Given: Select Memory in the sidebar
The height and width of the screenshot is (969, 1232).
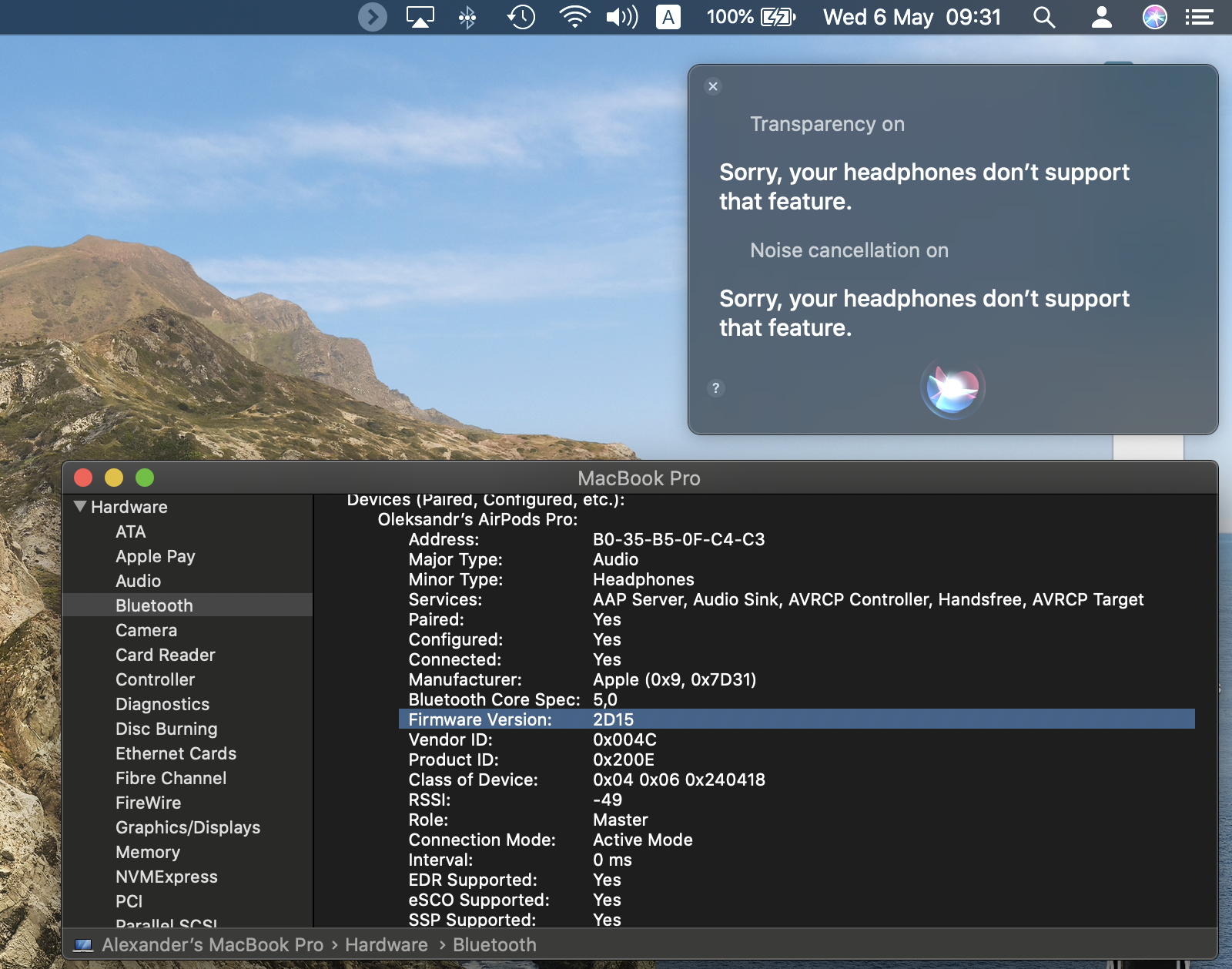Looking at the screenshot, I should coord(148,852).
